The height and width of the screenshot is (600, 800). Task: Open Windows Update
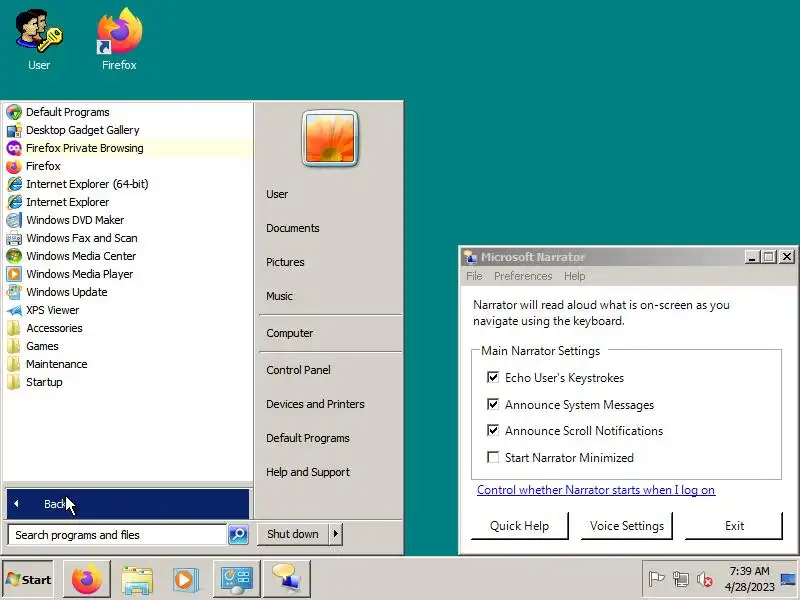(128, 292)
